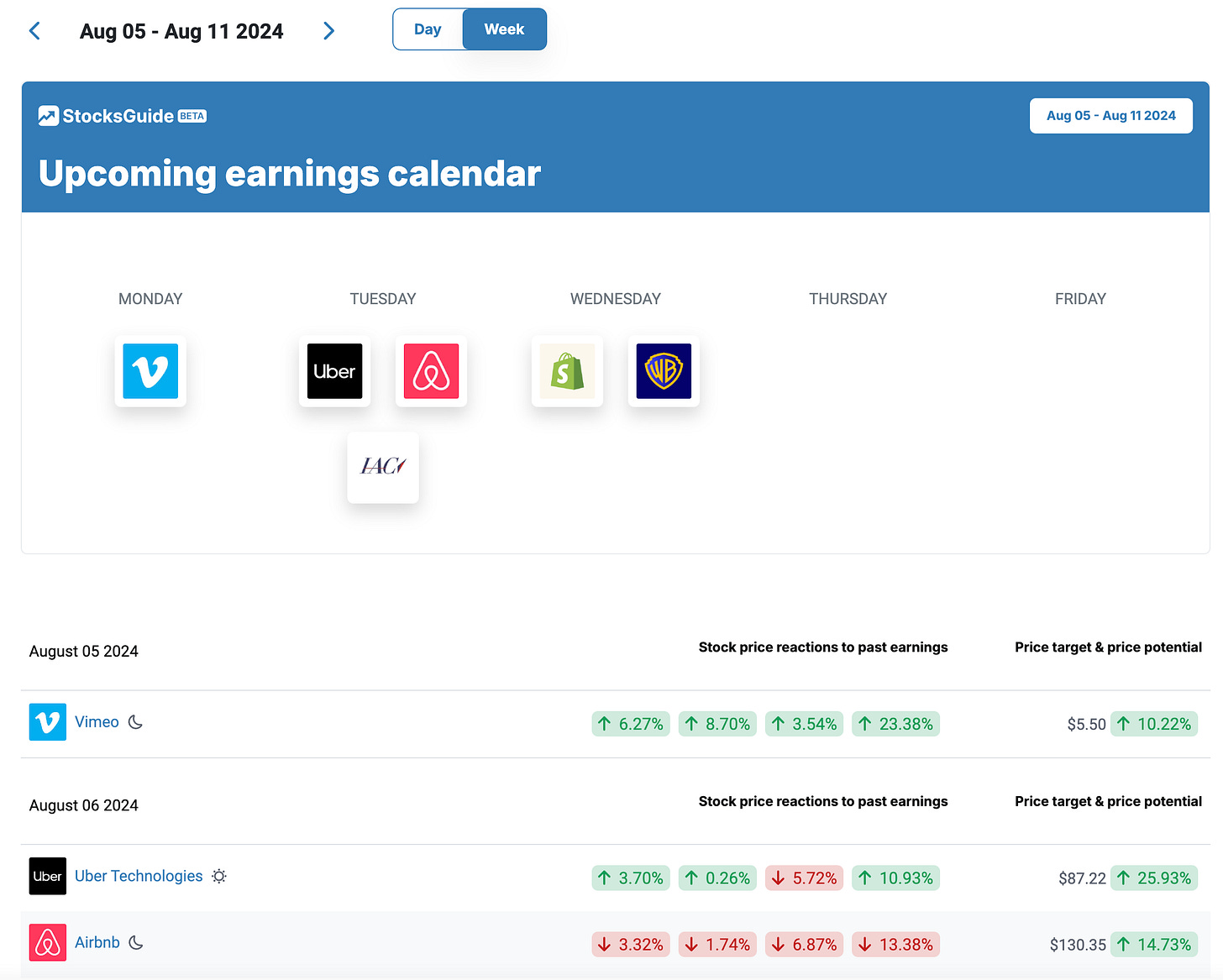Click the August 06 2024 date heading
Screen dimensions: 1223x980
[x=84, y=805]
